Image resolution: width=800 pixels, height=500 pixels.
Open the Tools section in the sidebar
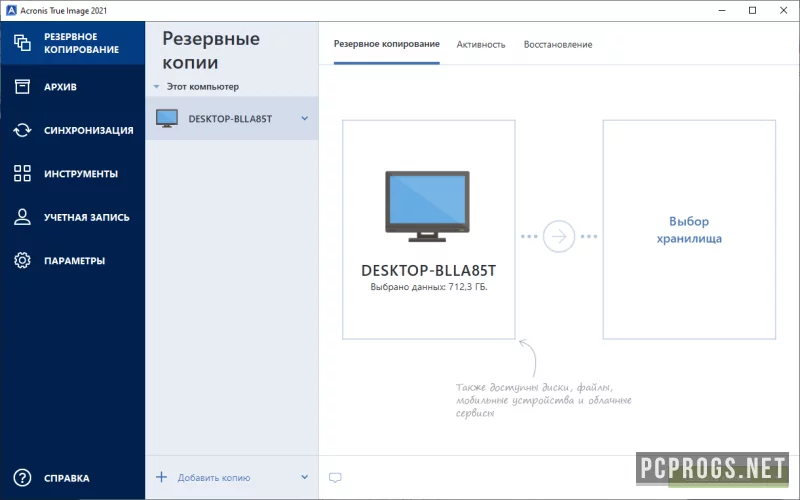(x=72, y=173)
